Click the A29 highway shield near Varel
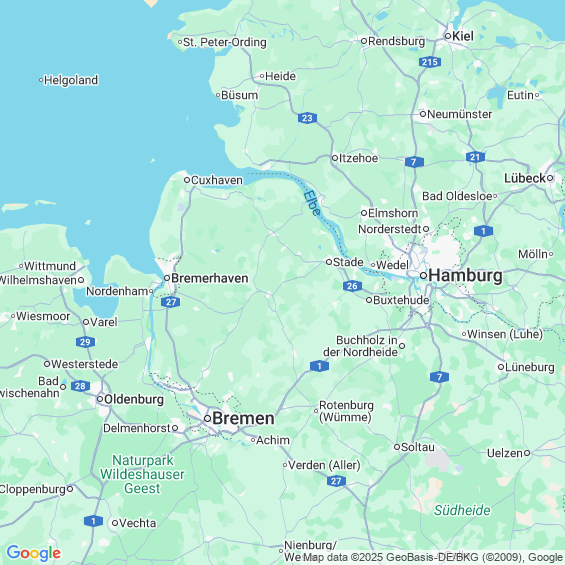The height and width of the screenshot is (565, 565). pos(85,342)
